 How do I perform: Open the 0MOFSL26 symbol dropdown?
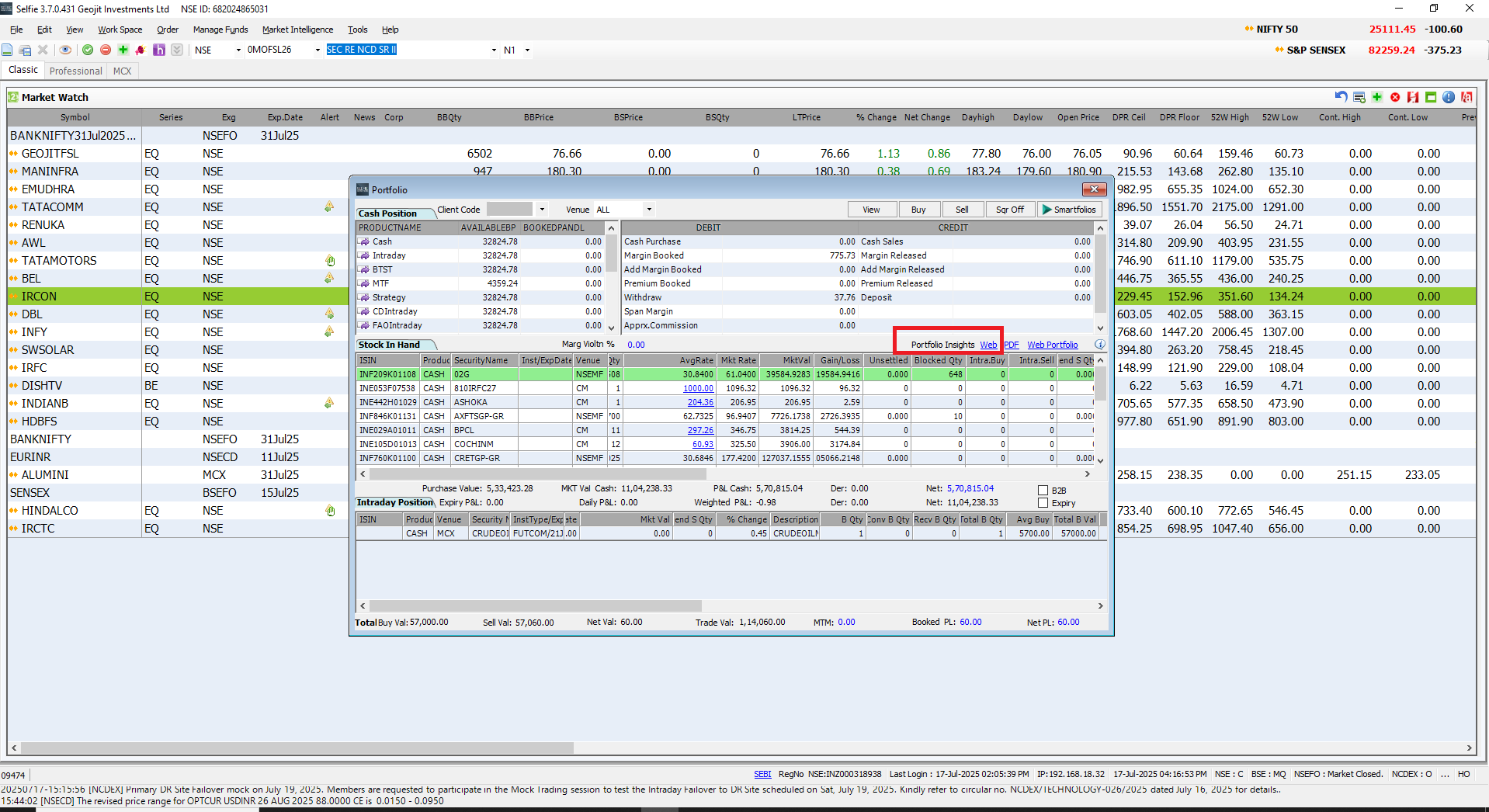(318, 50)
